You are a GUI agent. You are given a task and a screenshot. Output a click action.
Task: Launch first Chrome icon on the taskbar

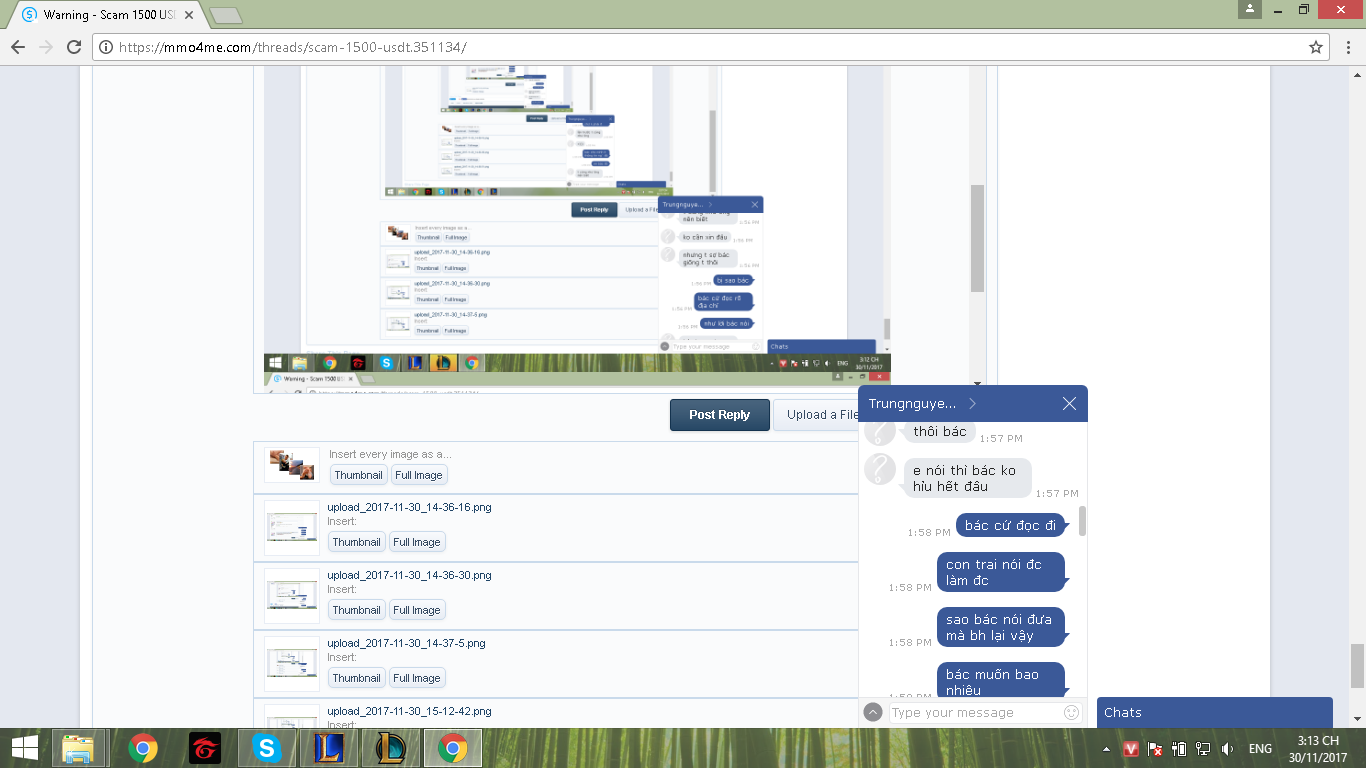click(x=142, y=748)
